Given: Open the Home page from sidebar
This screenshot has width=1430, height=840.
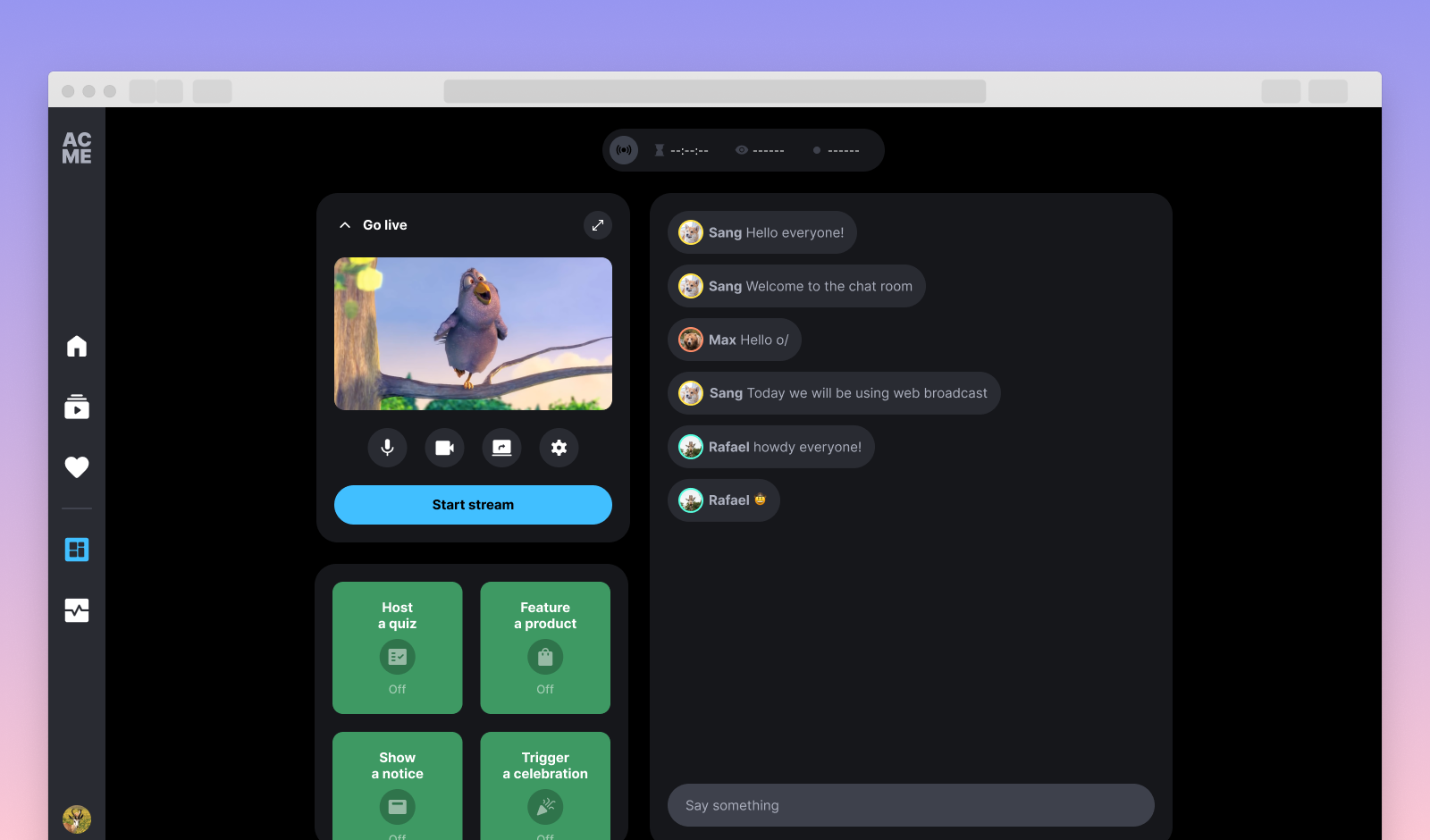Looking at the screenshot, I should (77, 346).
